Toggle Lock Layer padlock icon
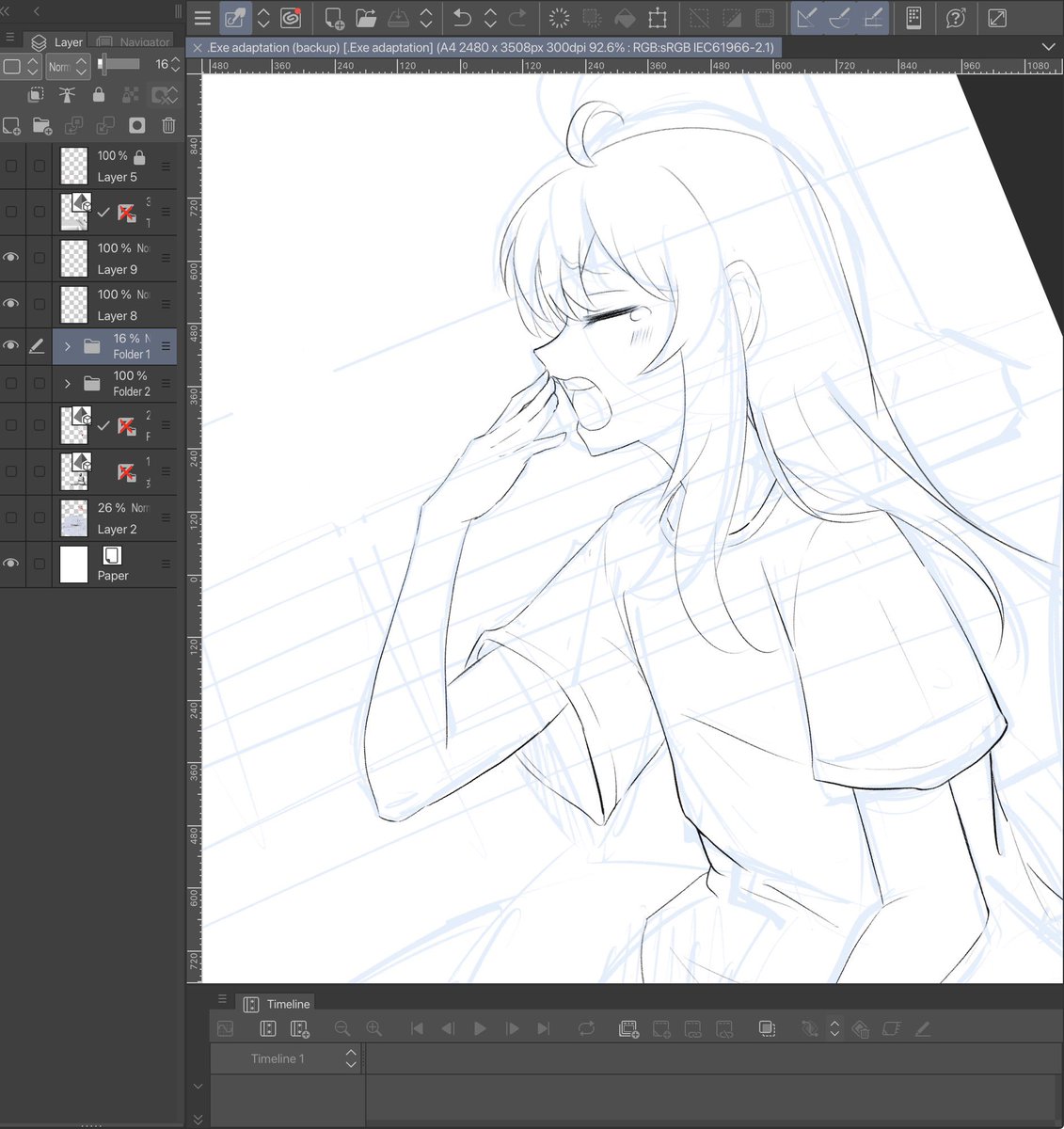Viewport: 1064px width, 1129px height. pos(99,95)
